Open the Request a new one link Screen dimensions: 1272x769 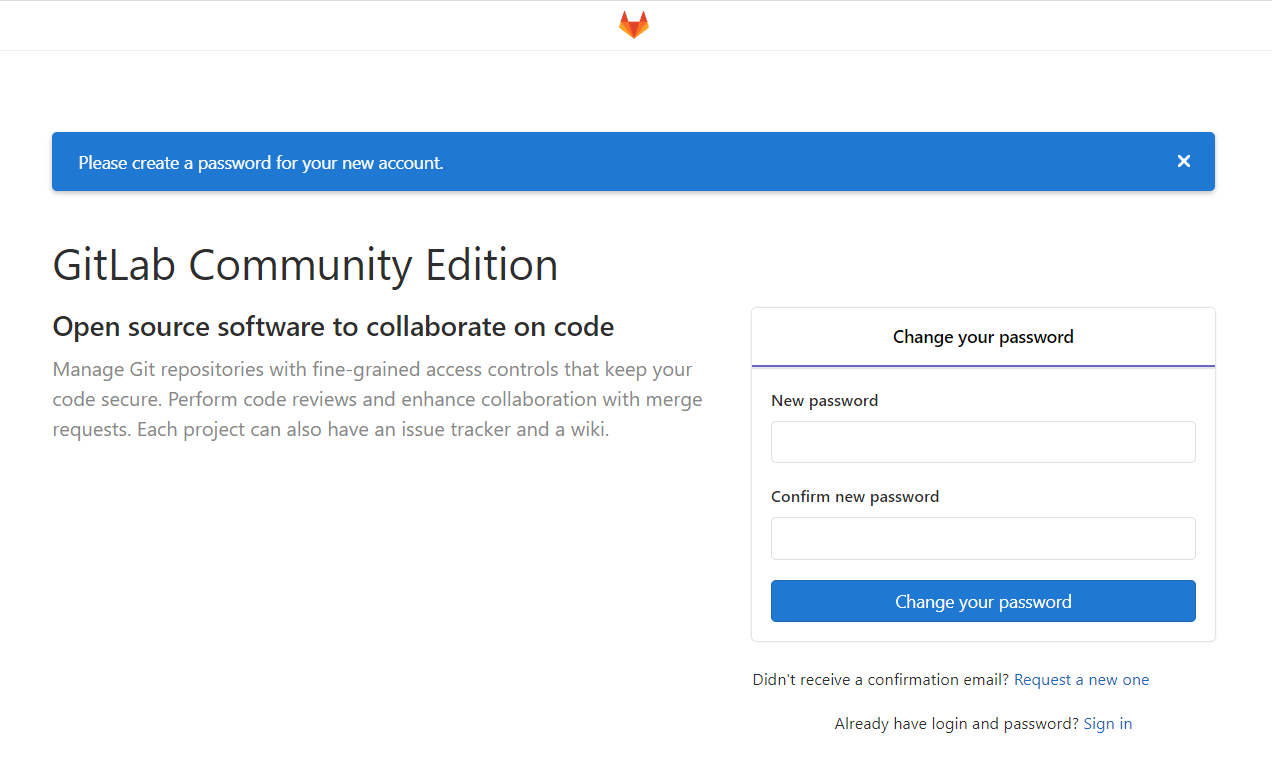coord(1082,680)
